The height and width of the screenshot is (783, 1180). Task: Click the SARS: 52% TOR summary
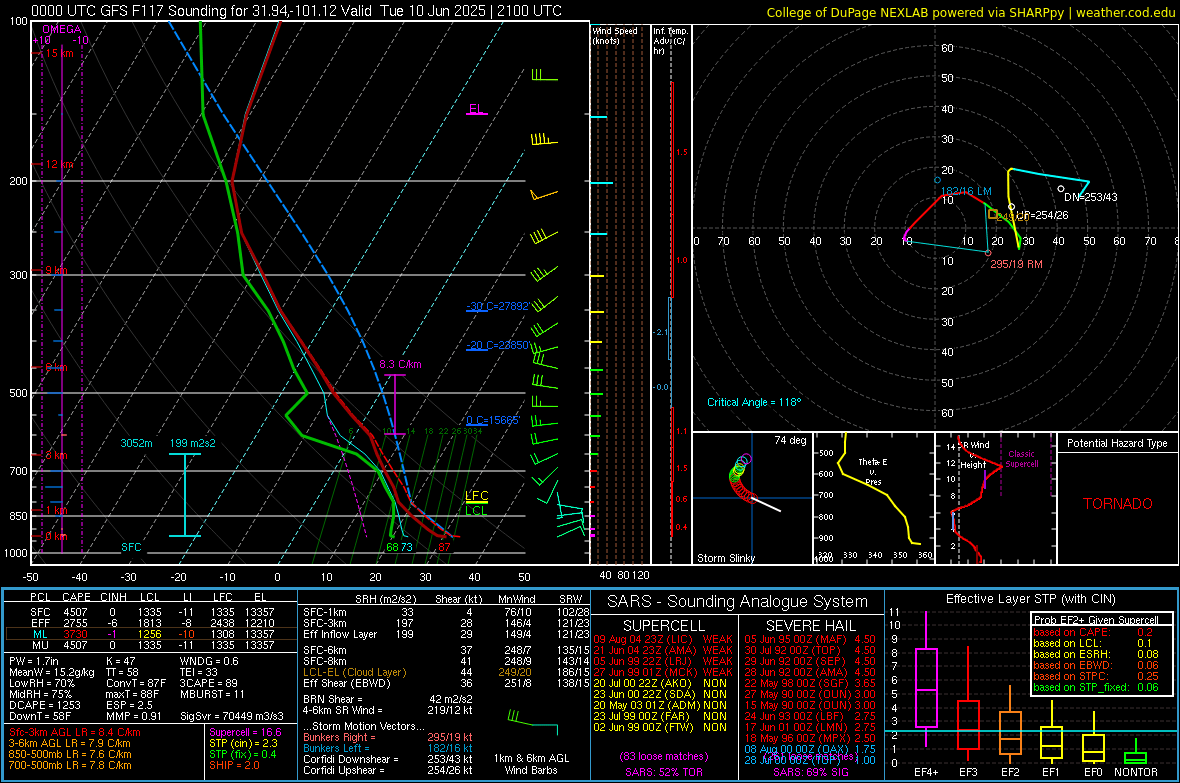663,772
